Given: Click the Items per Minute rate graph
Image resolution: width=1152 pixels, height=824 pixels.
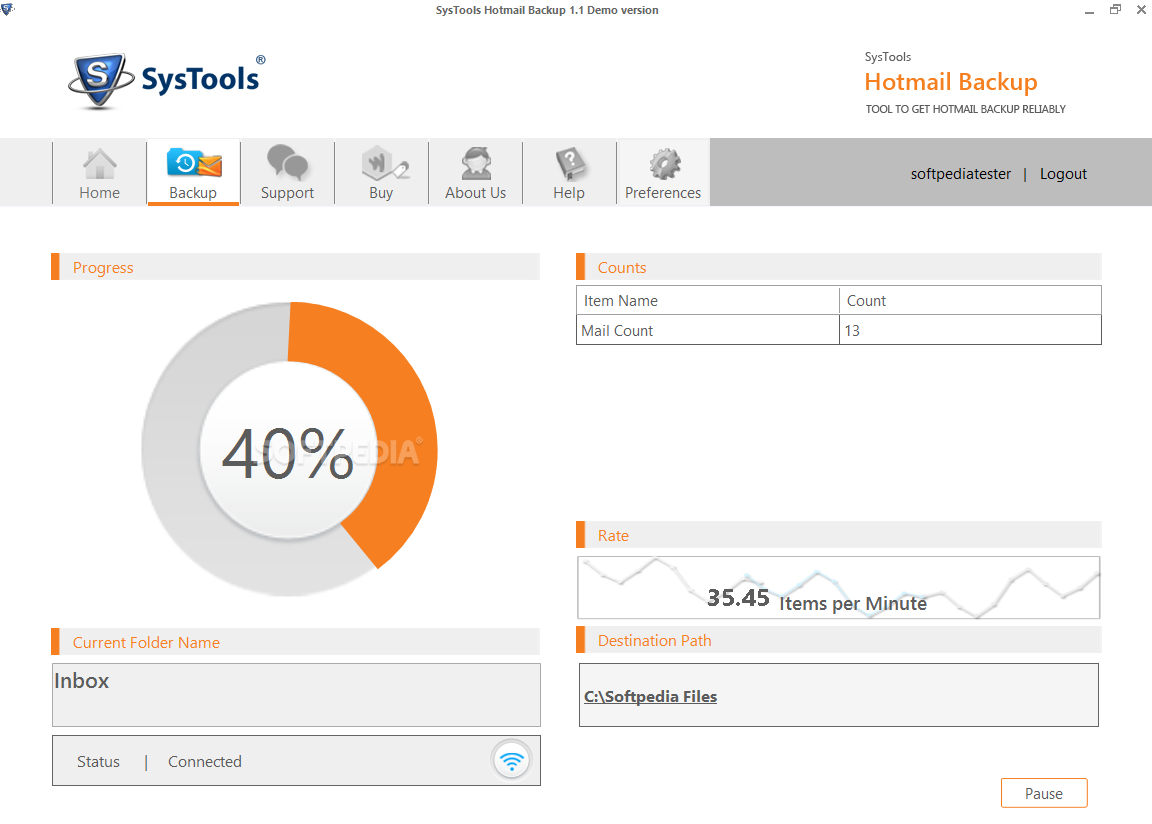Looking at the screenshot, I should coord(838,588).
